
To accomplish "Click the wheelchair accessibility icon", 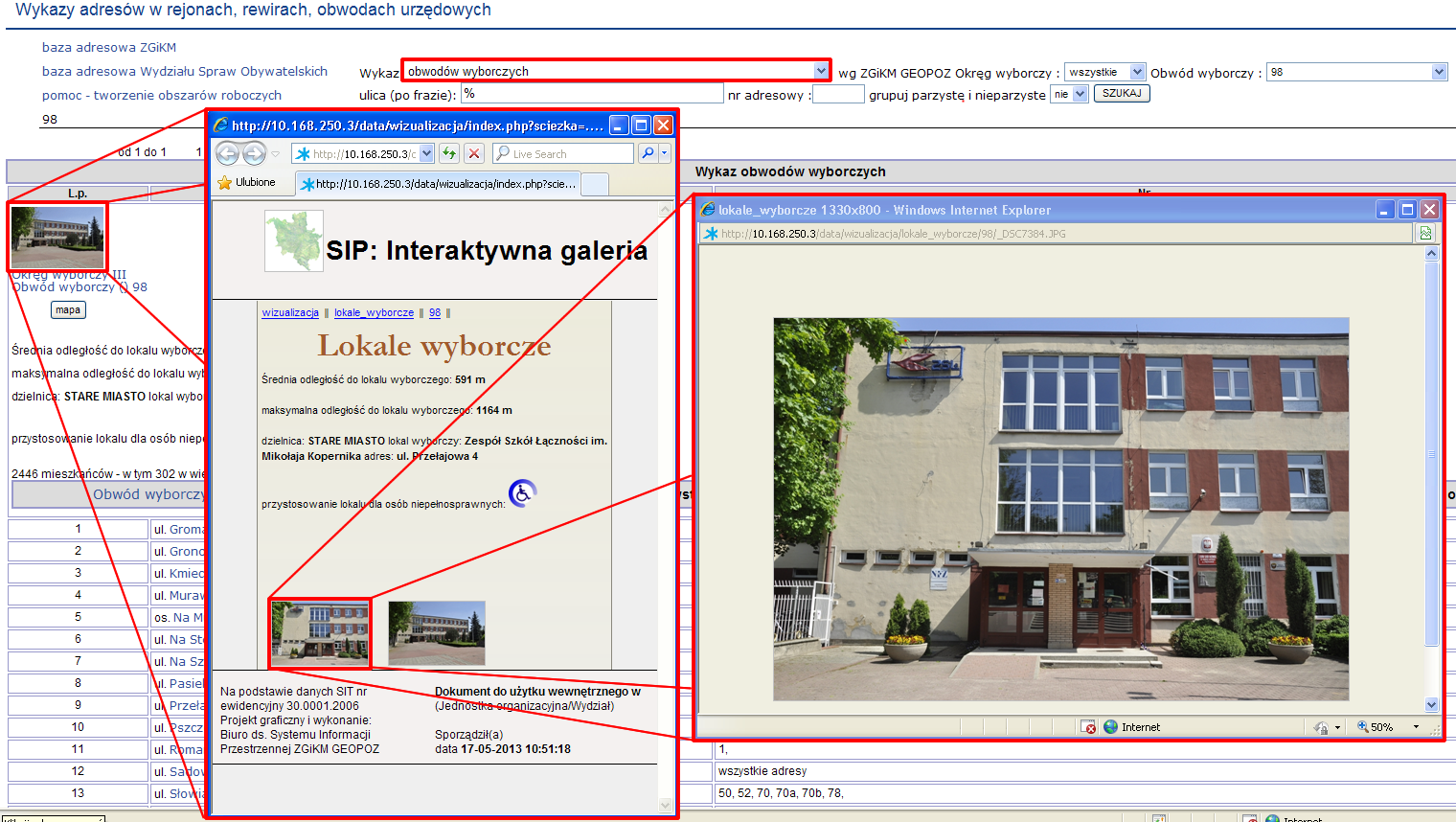I will point(522,493).
